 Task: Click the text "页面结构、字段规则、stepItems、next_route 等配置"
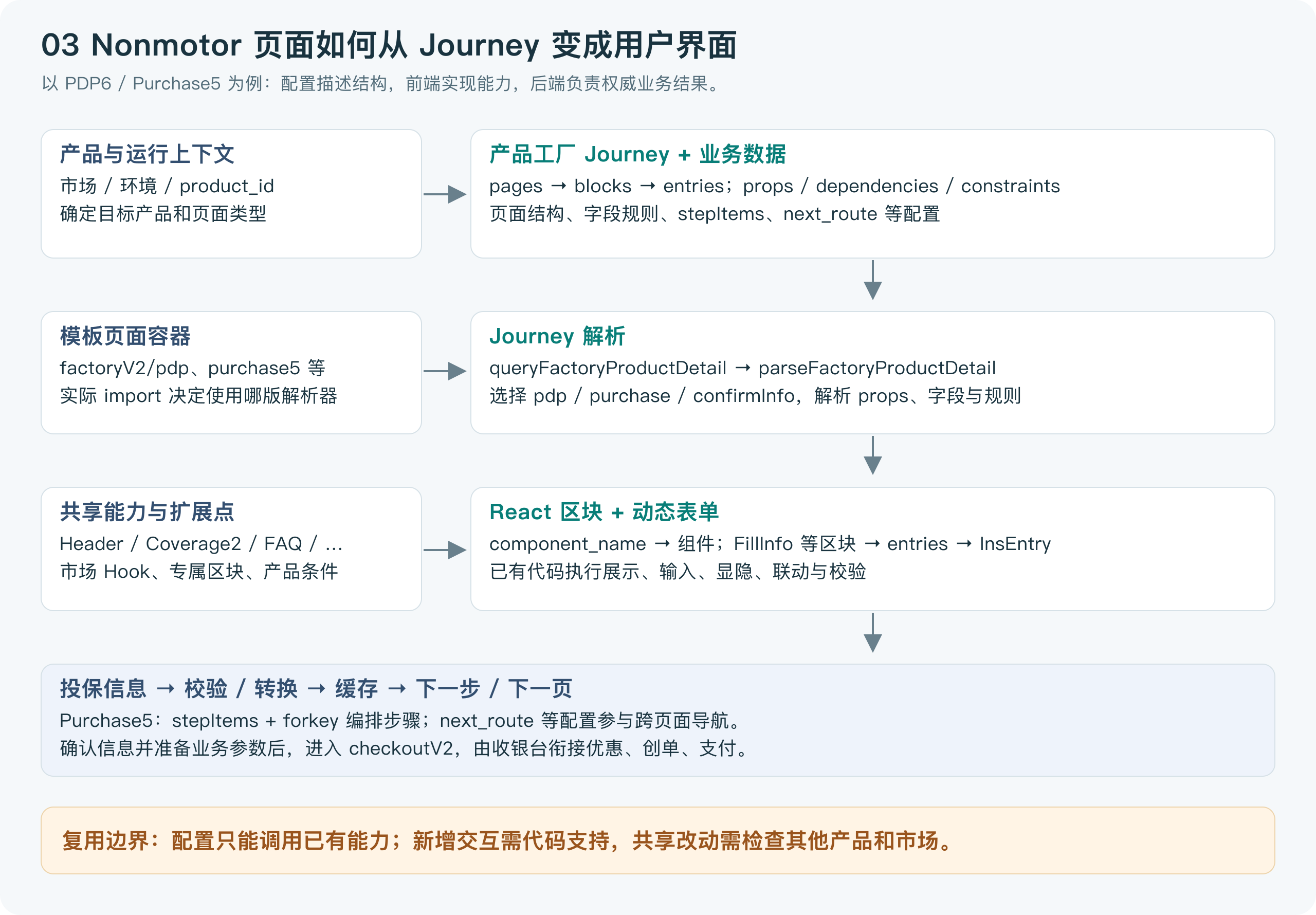coord(715,214)
